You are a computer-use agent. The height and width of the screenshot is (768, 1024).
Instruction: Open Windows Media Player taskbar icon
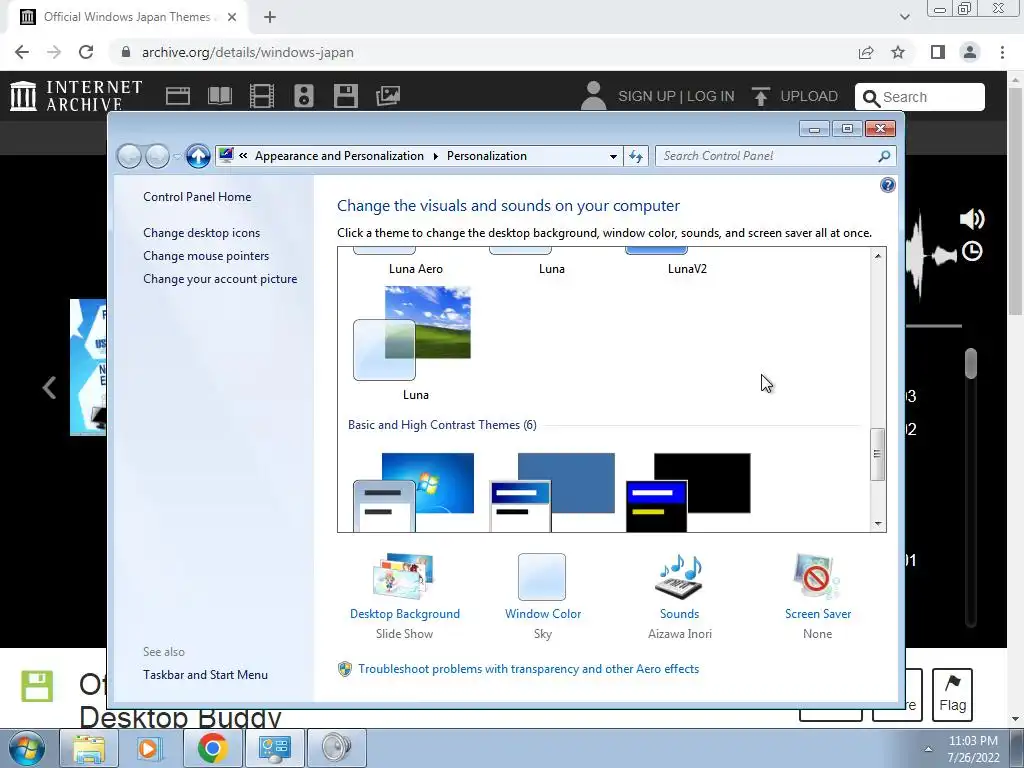(150, 748)
